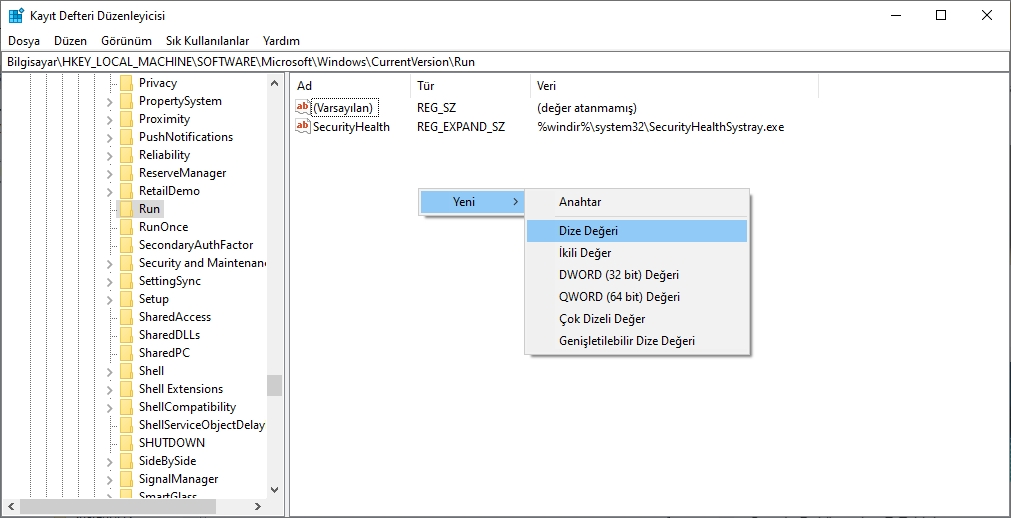The width and height of the screenshot is (1011, 518).
Task: Click the PushNotifications folder icon
Action: pos(126,137)
